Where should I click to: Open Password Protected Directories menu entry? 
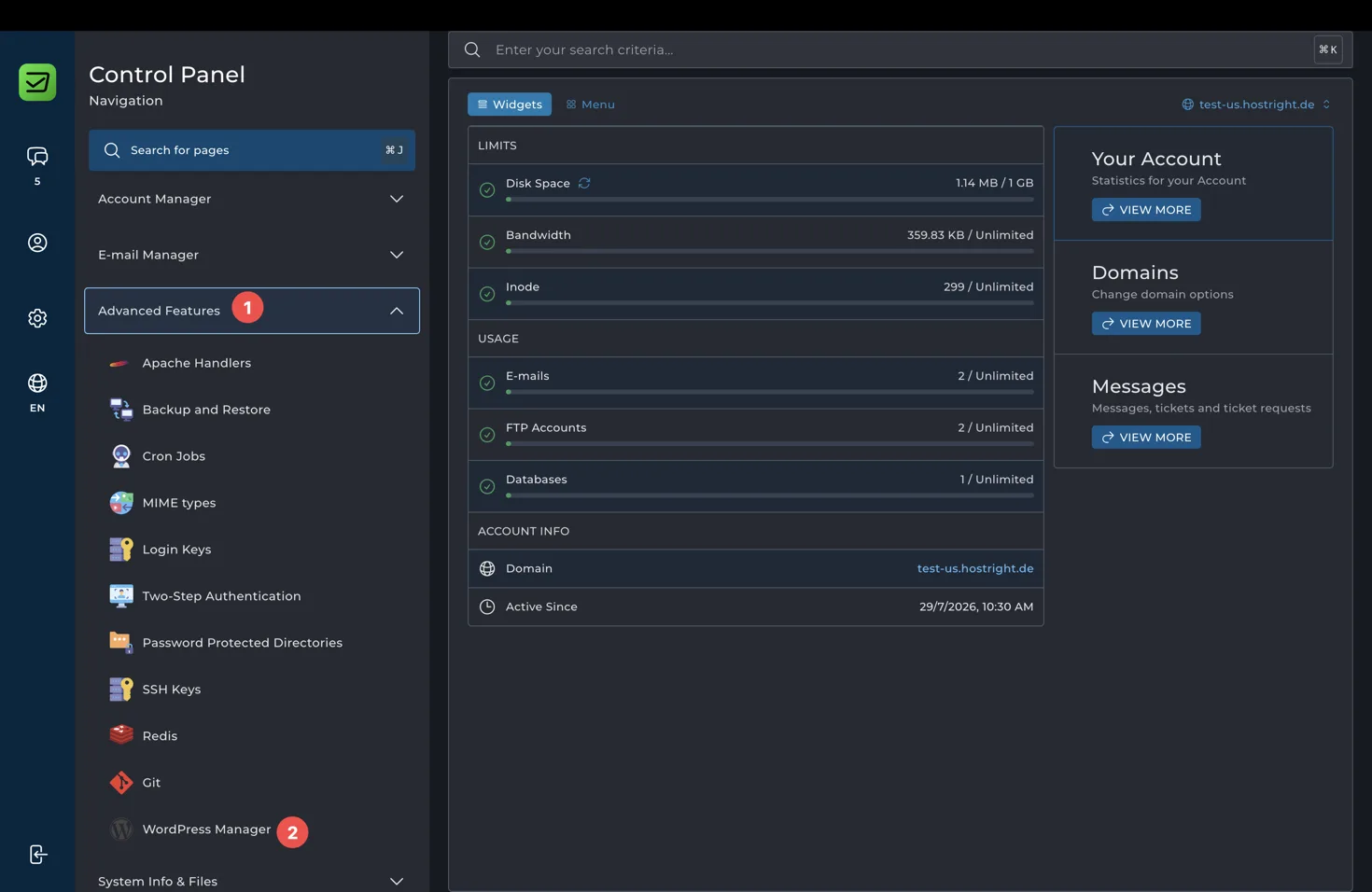(242, 643)
